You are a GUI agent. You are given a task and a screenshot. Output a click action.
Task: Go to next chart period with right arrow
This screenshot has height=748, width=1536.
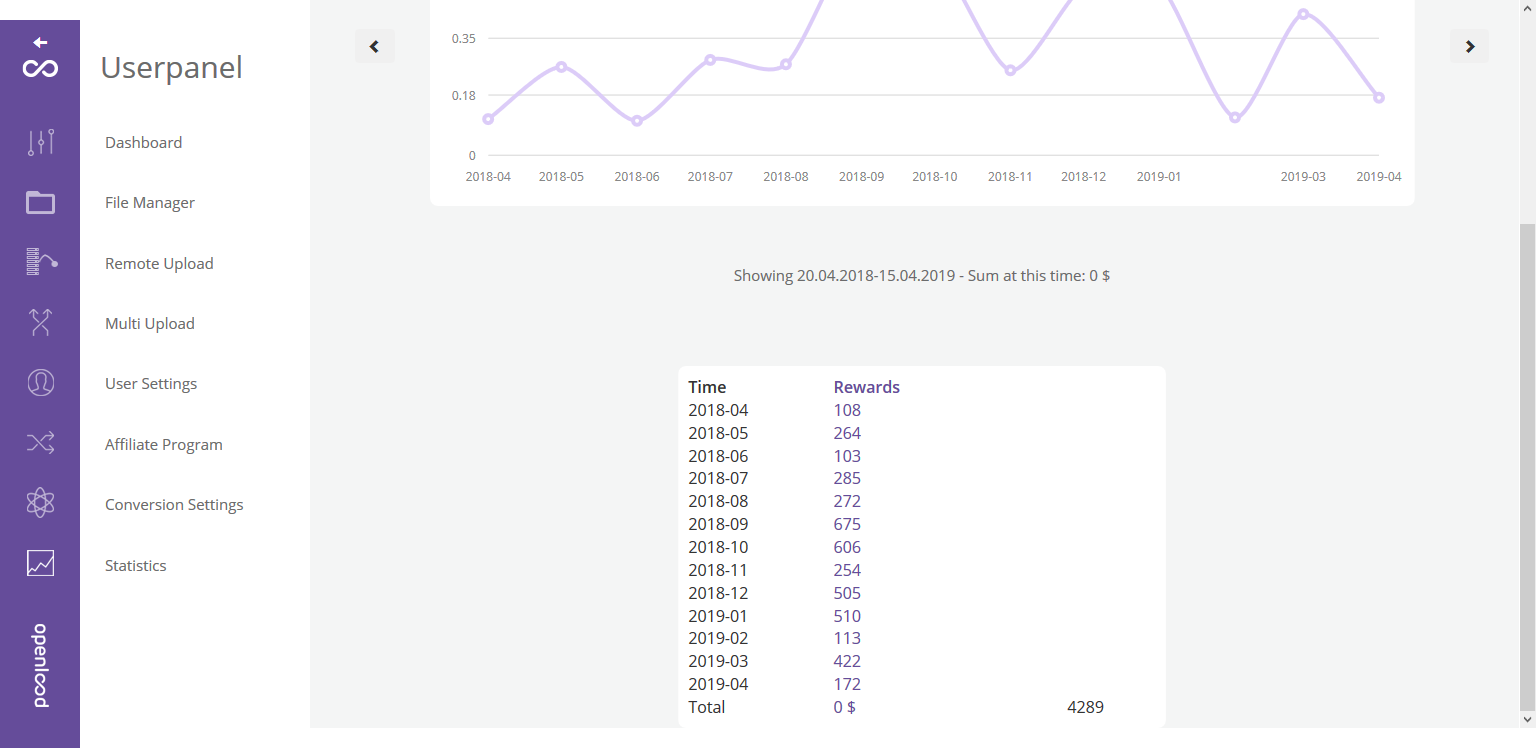(1469, 46)
